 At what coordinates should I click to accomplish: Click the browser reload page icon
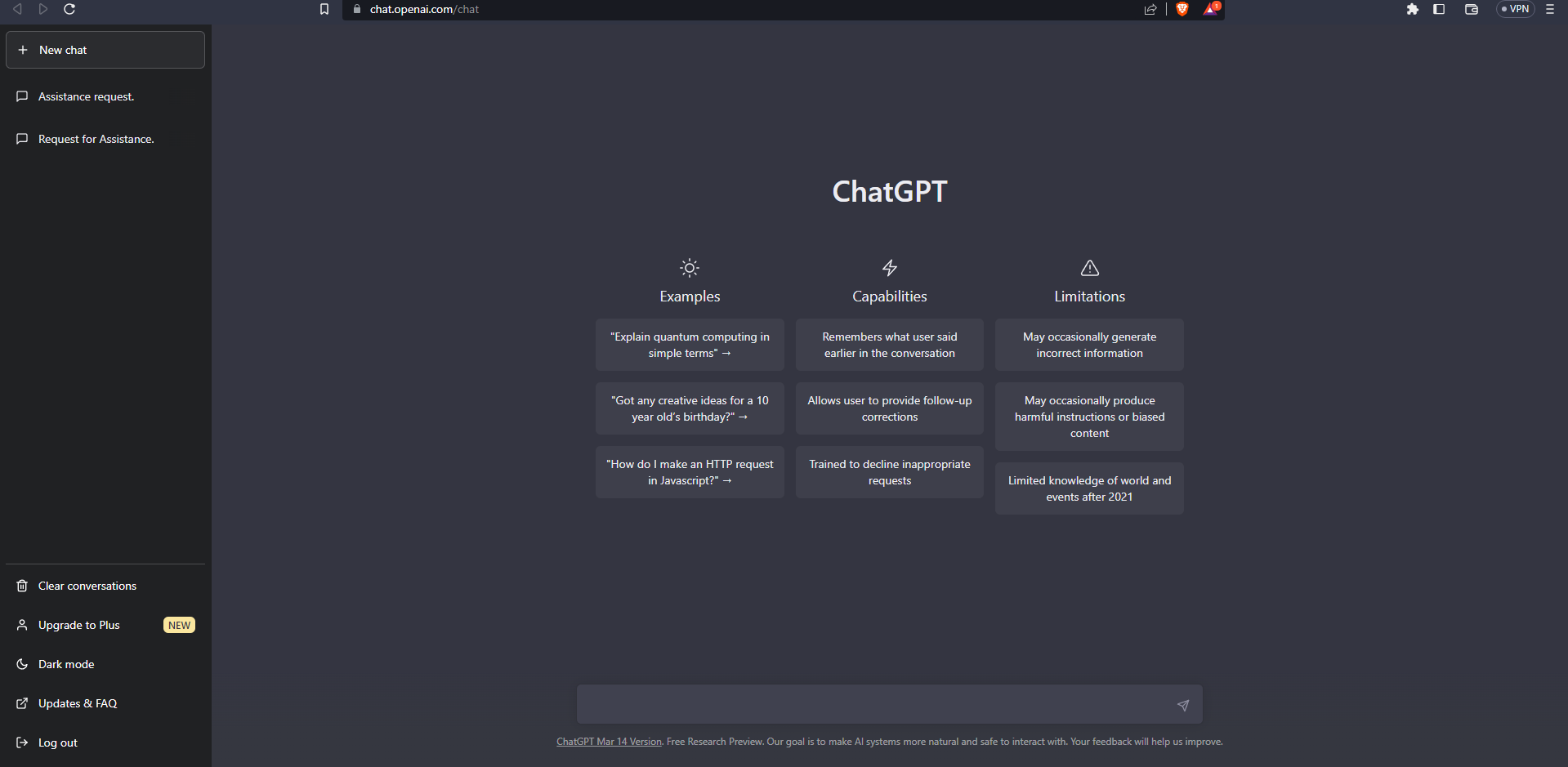tap(69, 9)
